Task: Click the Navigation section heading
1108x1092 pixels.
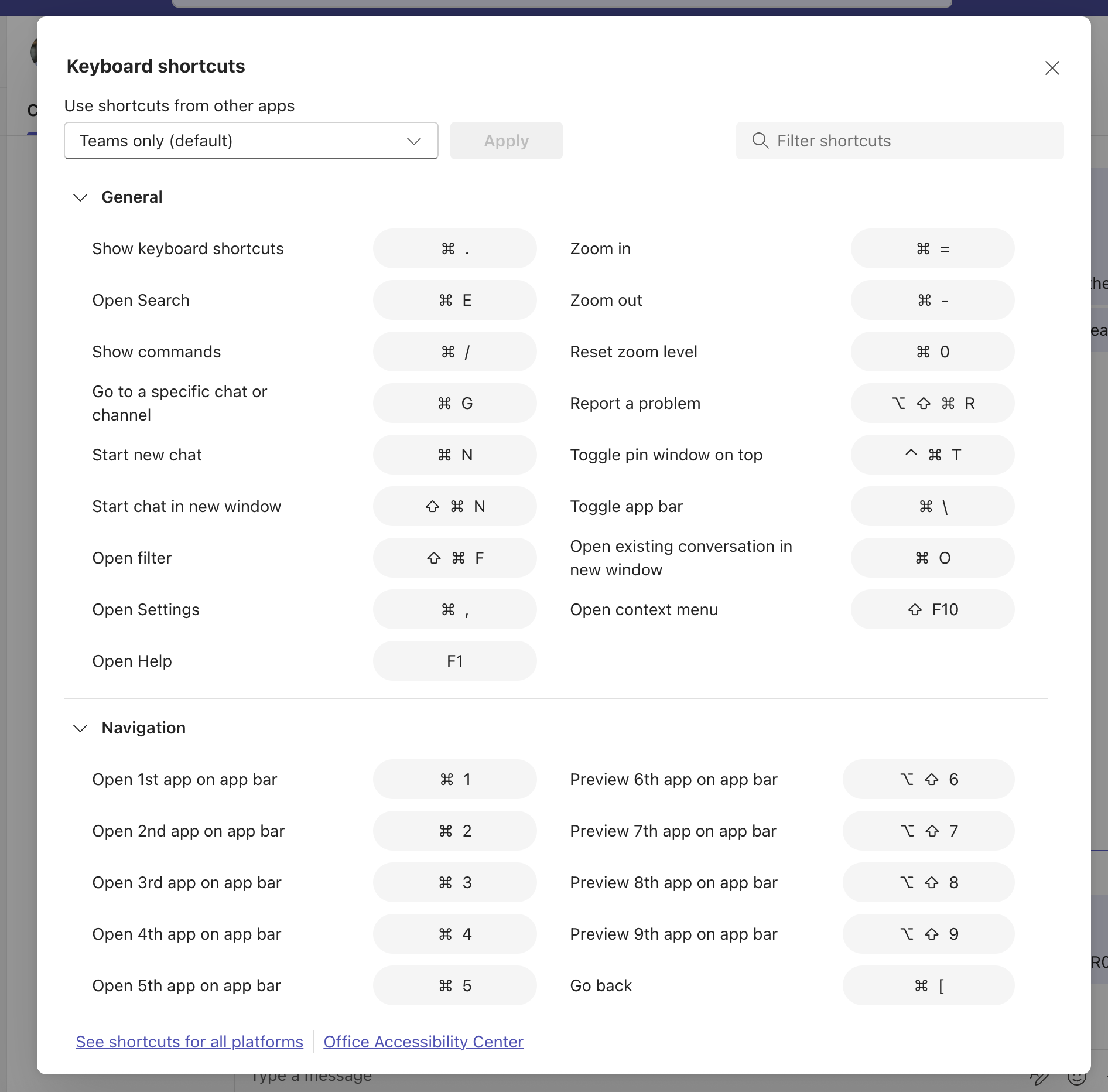Action: [143, 728]
